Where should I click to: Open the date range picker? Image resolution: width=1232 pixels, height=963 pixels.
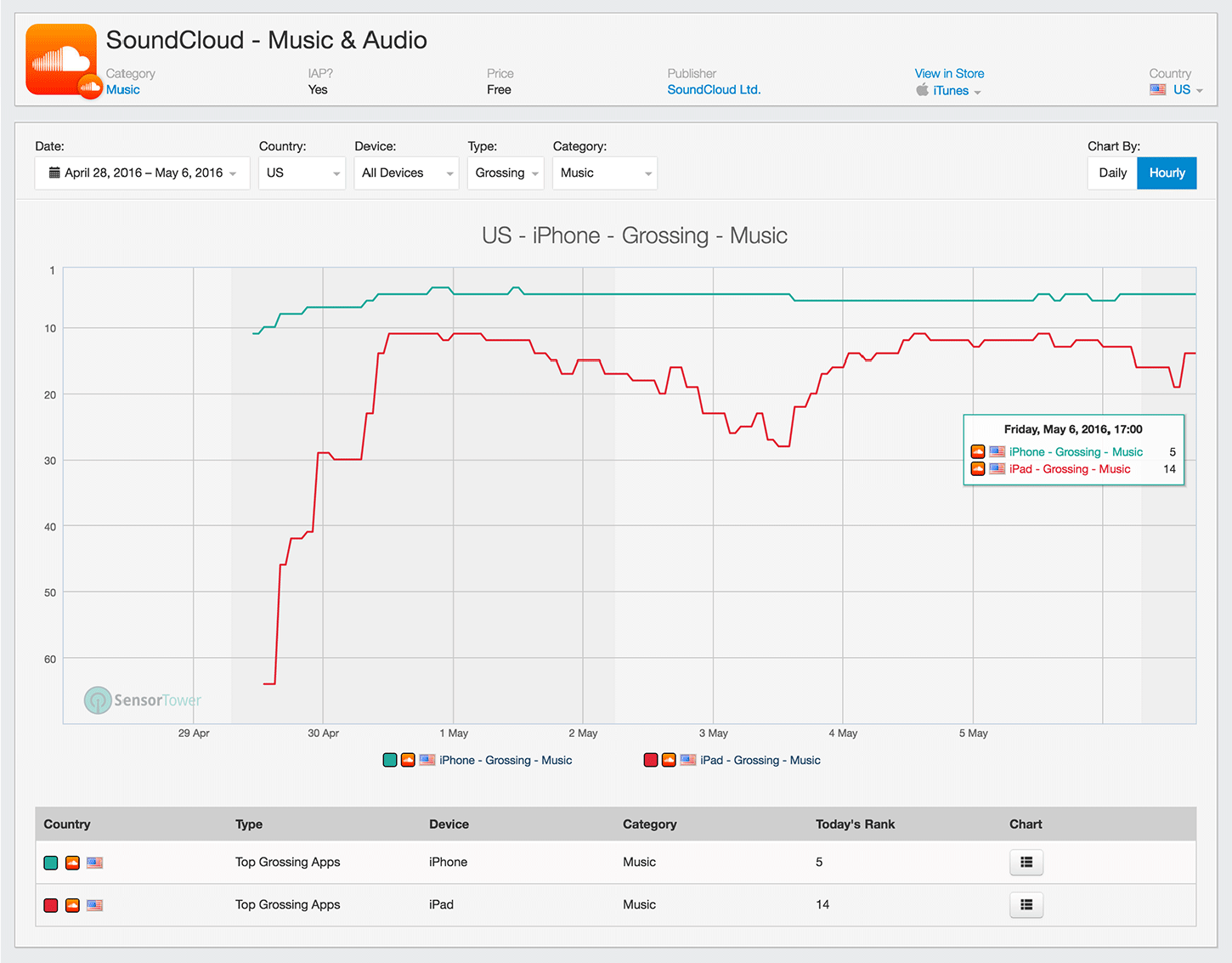(142, 173)
